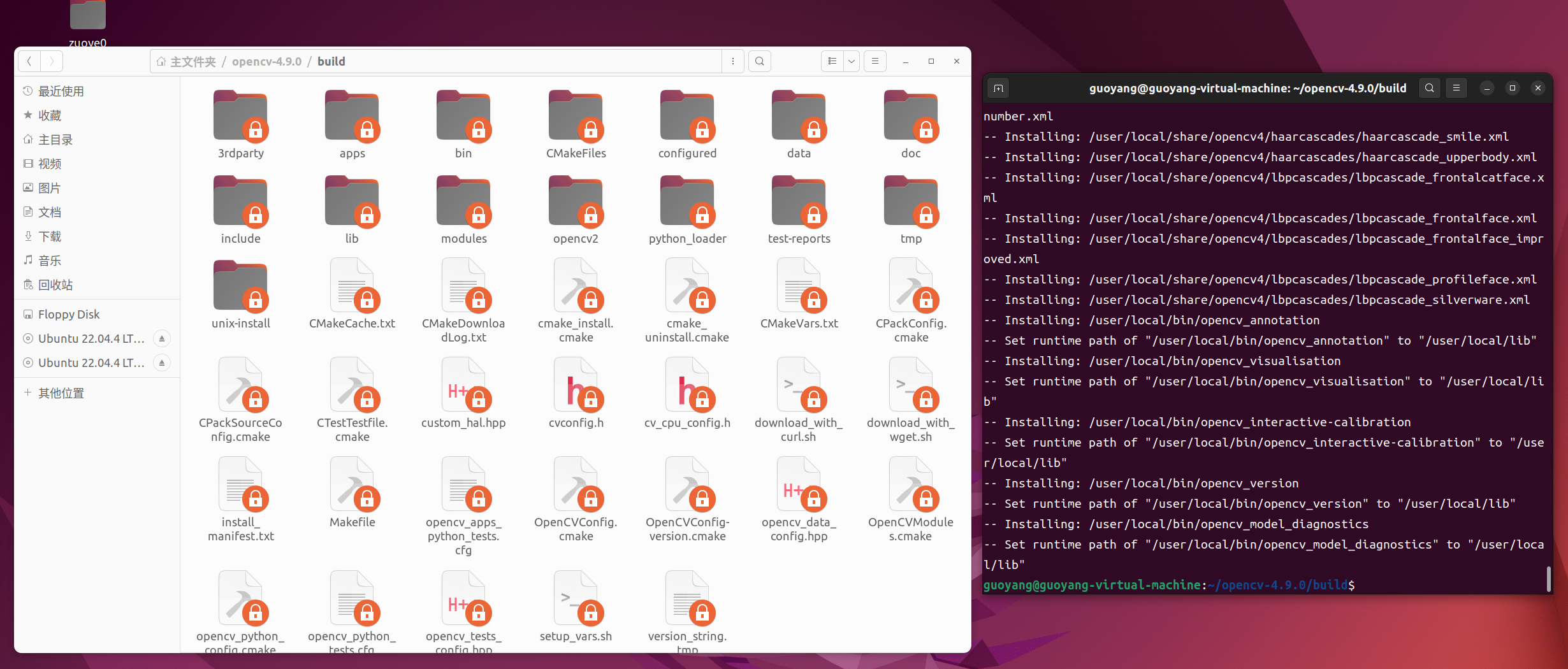Go forward in file manager
This screenshot has width=1568, height=669.
pos(52,61)
